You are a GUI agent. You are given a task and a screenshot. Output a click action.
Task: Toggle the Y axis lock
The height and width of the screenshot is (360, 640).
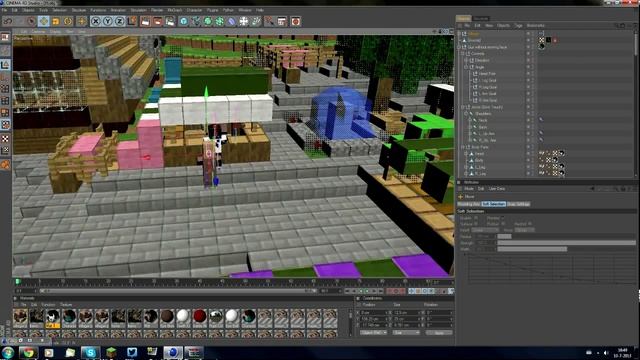(x=107, y=21)
